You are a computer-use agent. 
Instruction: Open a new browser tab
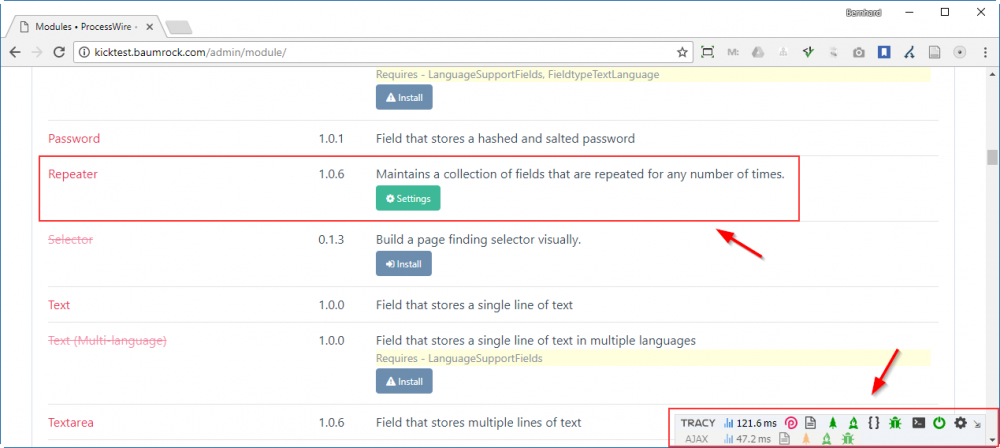tap(178, 27)
